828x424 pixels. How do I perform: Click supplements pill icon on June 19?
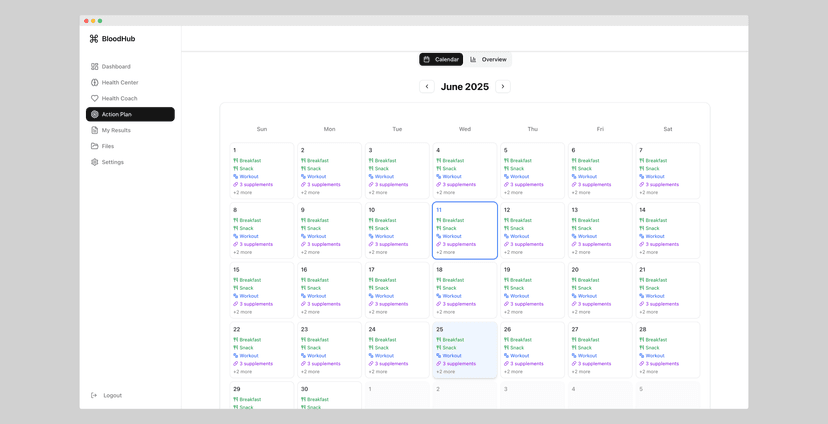click(506, 304)
